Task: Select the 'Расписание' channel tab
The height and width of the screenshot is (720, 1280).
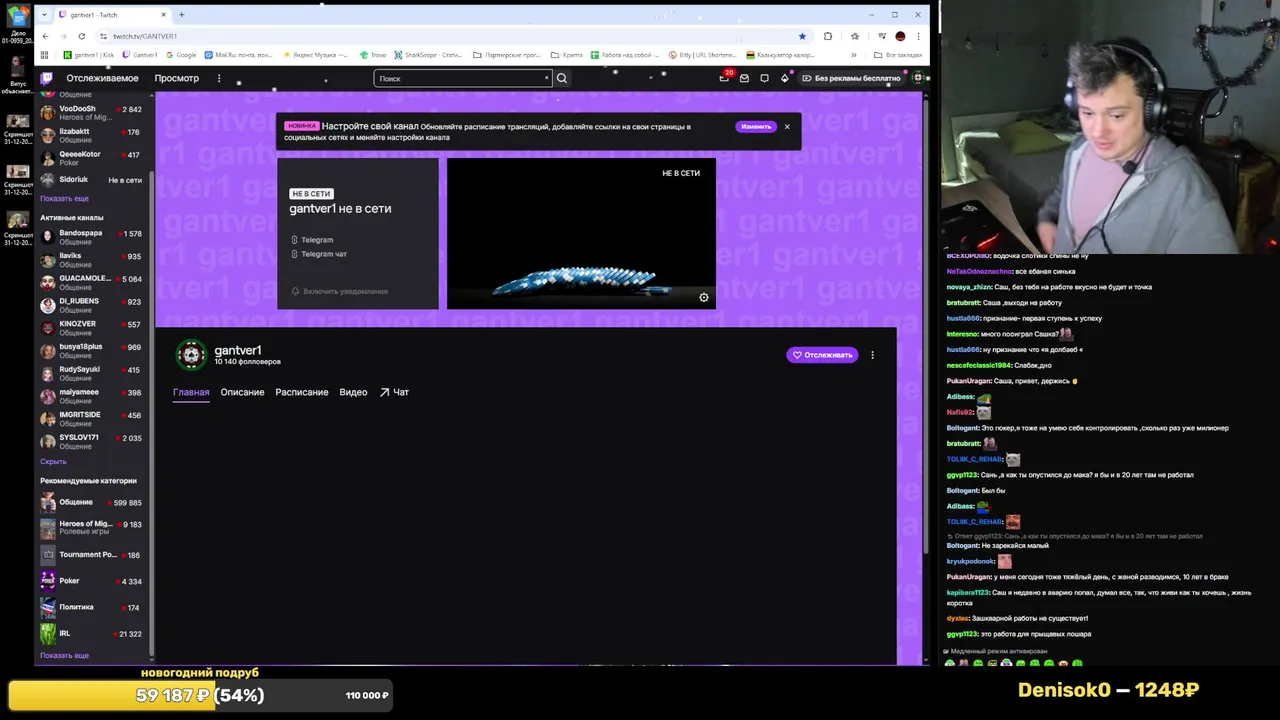Action: 302,392
